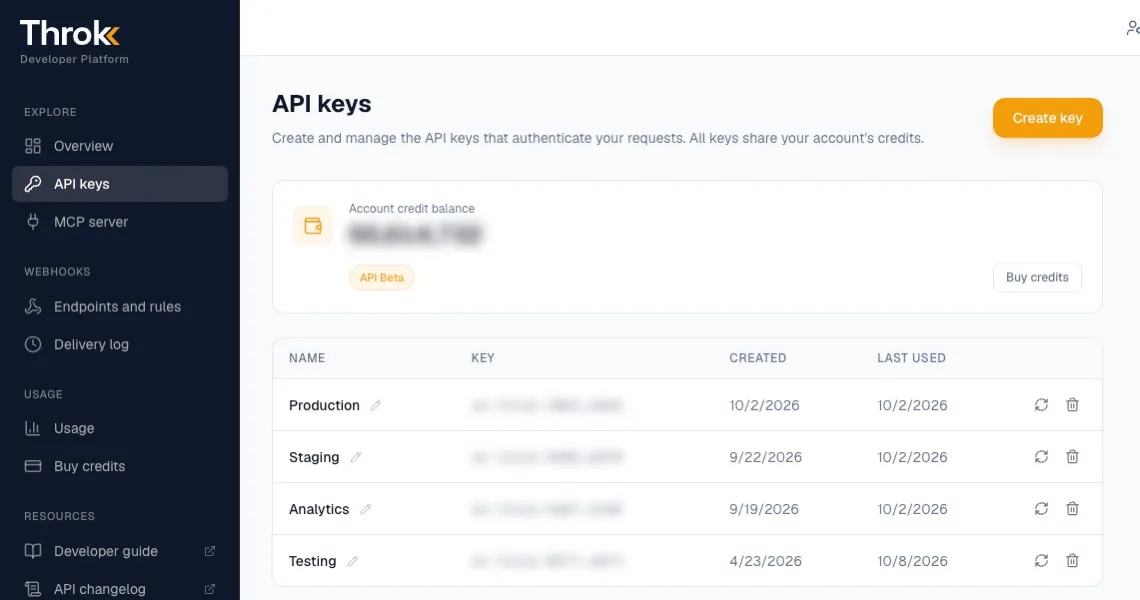The image size is (1140, 600).
Task: Click the blurred account credit balance value
Action: pos(415,234)
